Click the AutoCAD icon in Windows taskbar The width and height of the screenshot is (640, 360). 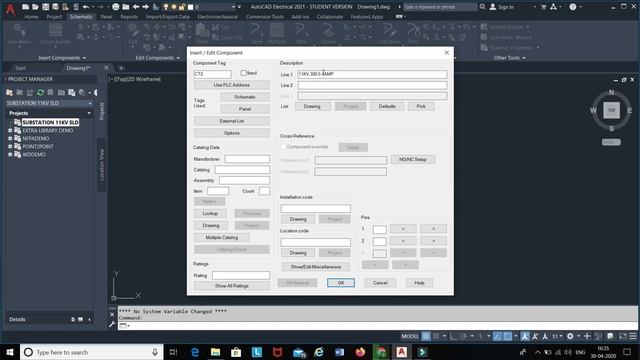click(402, 352)
